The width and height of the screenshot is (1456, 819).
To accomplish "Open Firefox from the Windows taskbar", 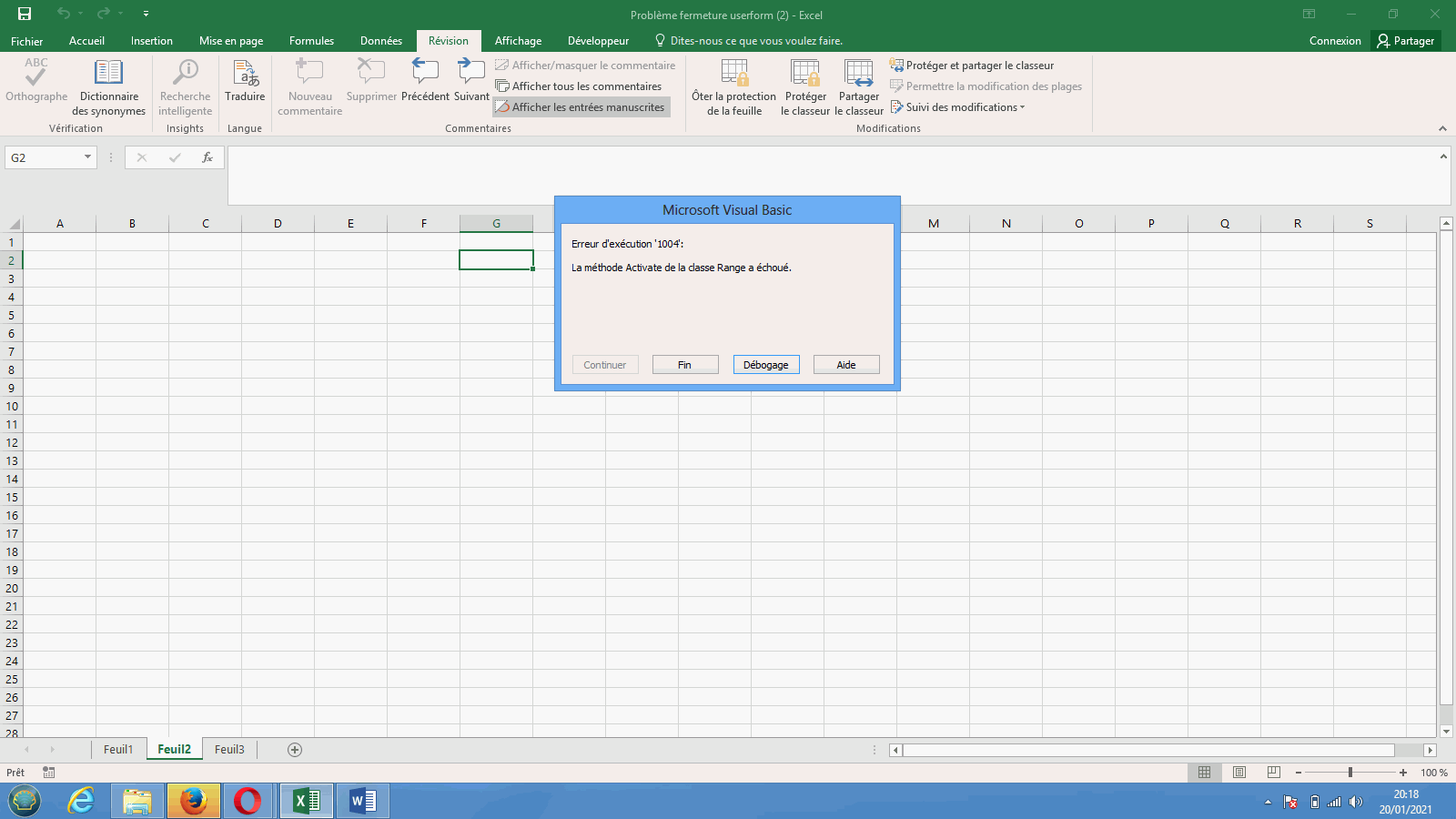I will [193, 801].
